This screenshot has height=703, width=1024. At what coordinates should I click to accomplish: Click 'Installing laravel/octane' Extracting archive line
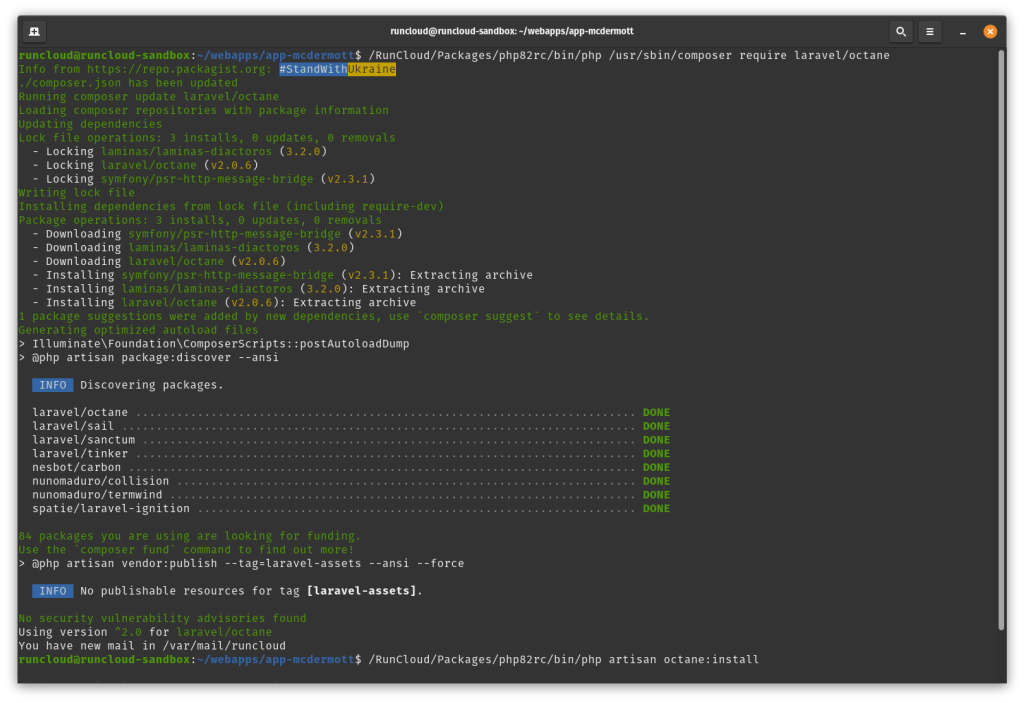[224, 302]
